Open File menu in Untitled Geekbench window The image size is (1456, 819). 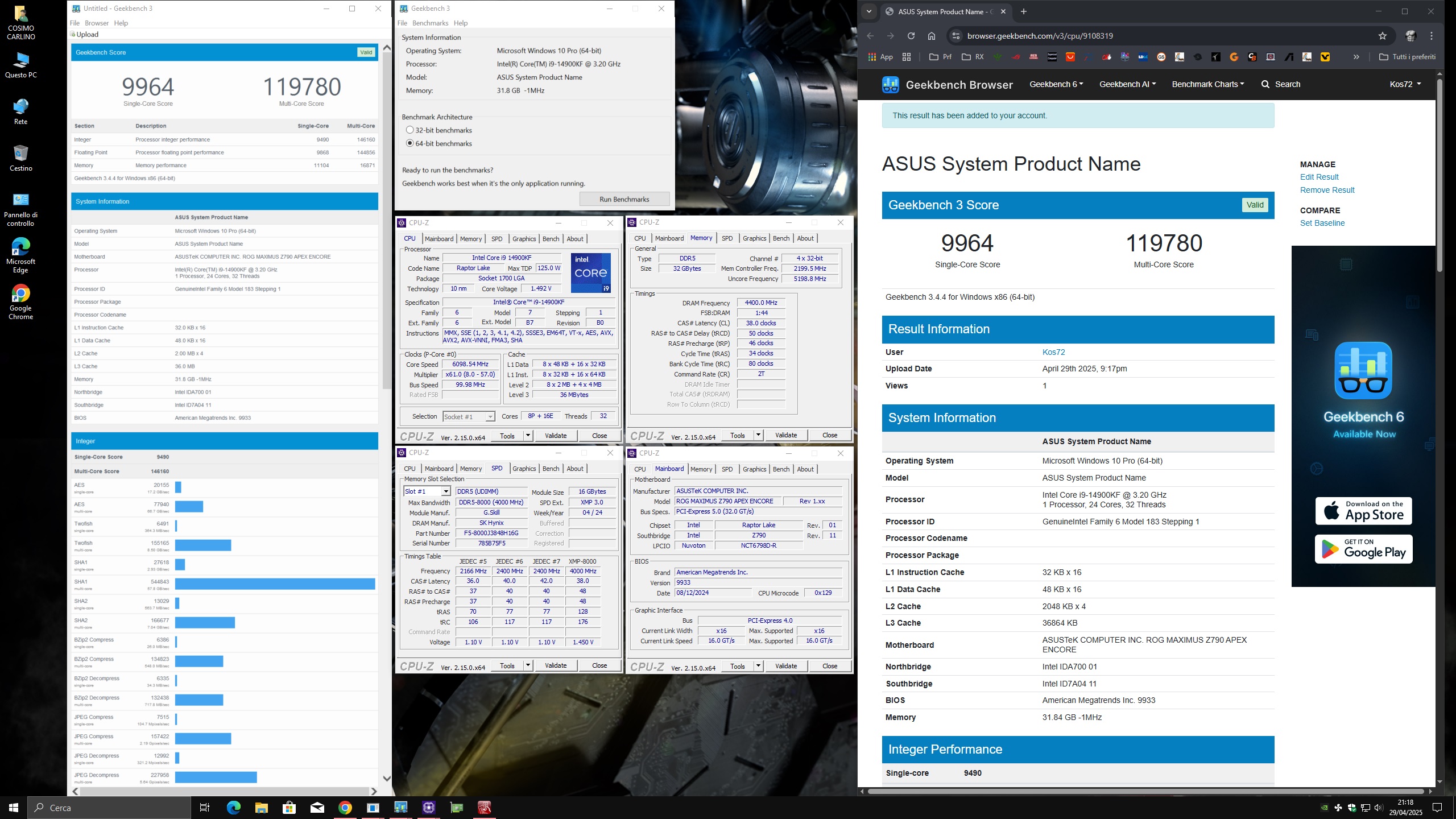point(75,23)
